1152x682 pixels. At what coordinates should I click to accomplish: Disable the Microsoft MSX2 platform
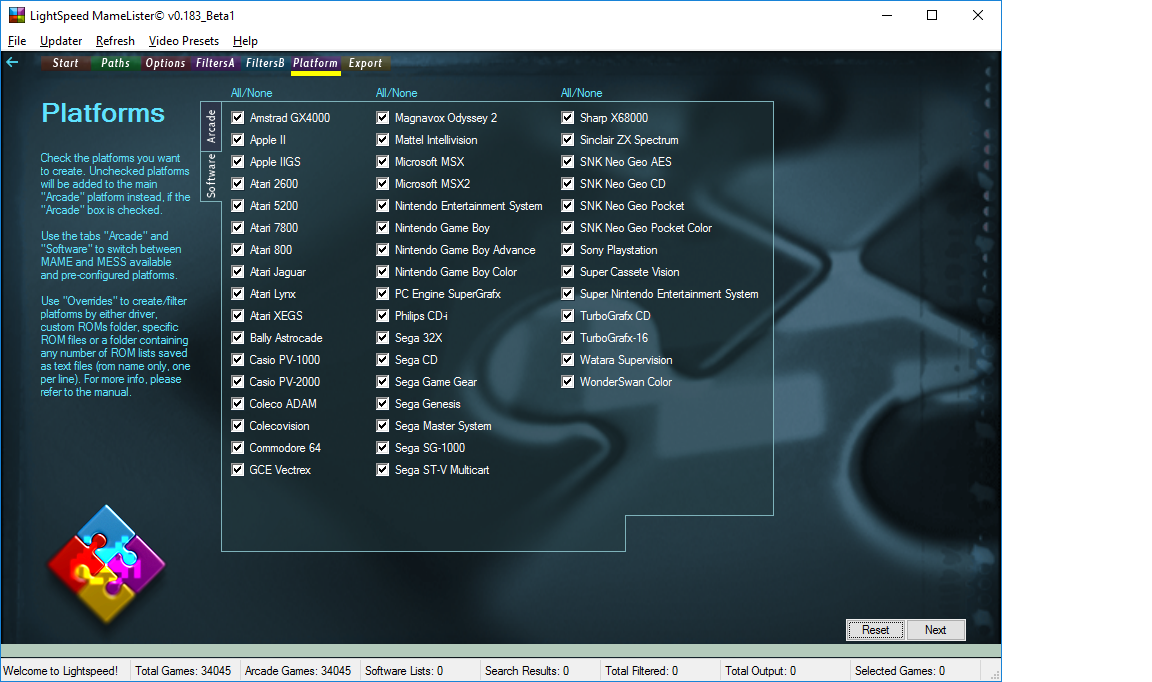click(x=383, y=184)
